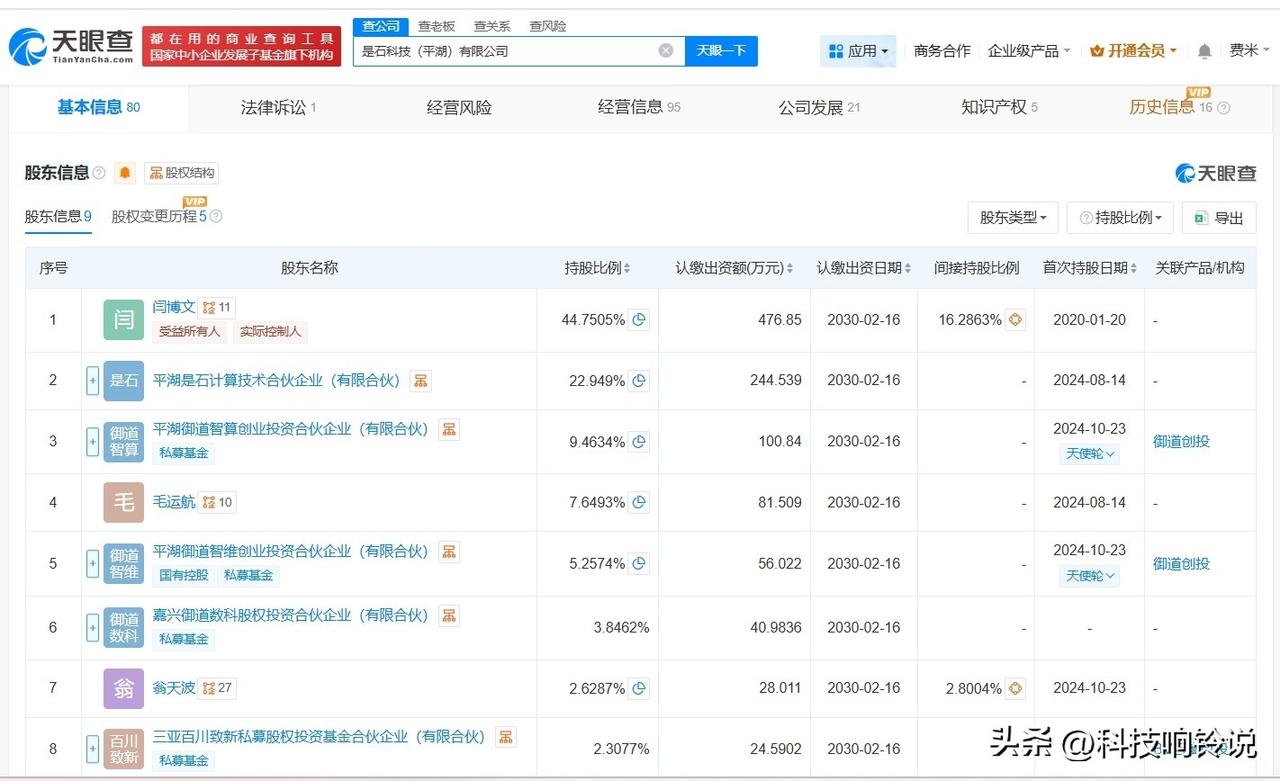Open the 持股比例 filter dropdown
This screenshot has height=781, width=1280.
pyautogui.click(x=1120, y=218)
